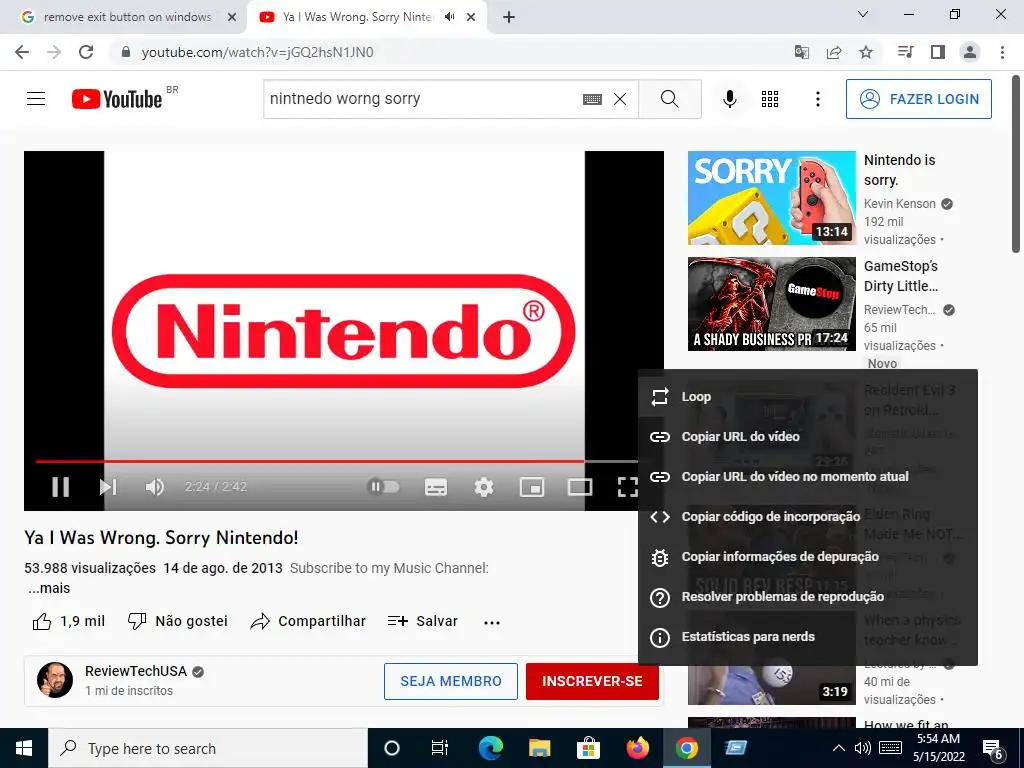The width and height of the screenshot is (1024, 768).
Task: Open the ReviewTechUSA channel name link
Action: 136,671
